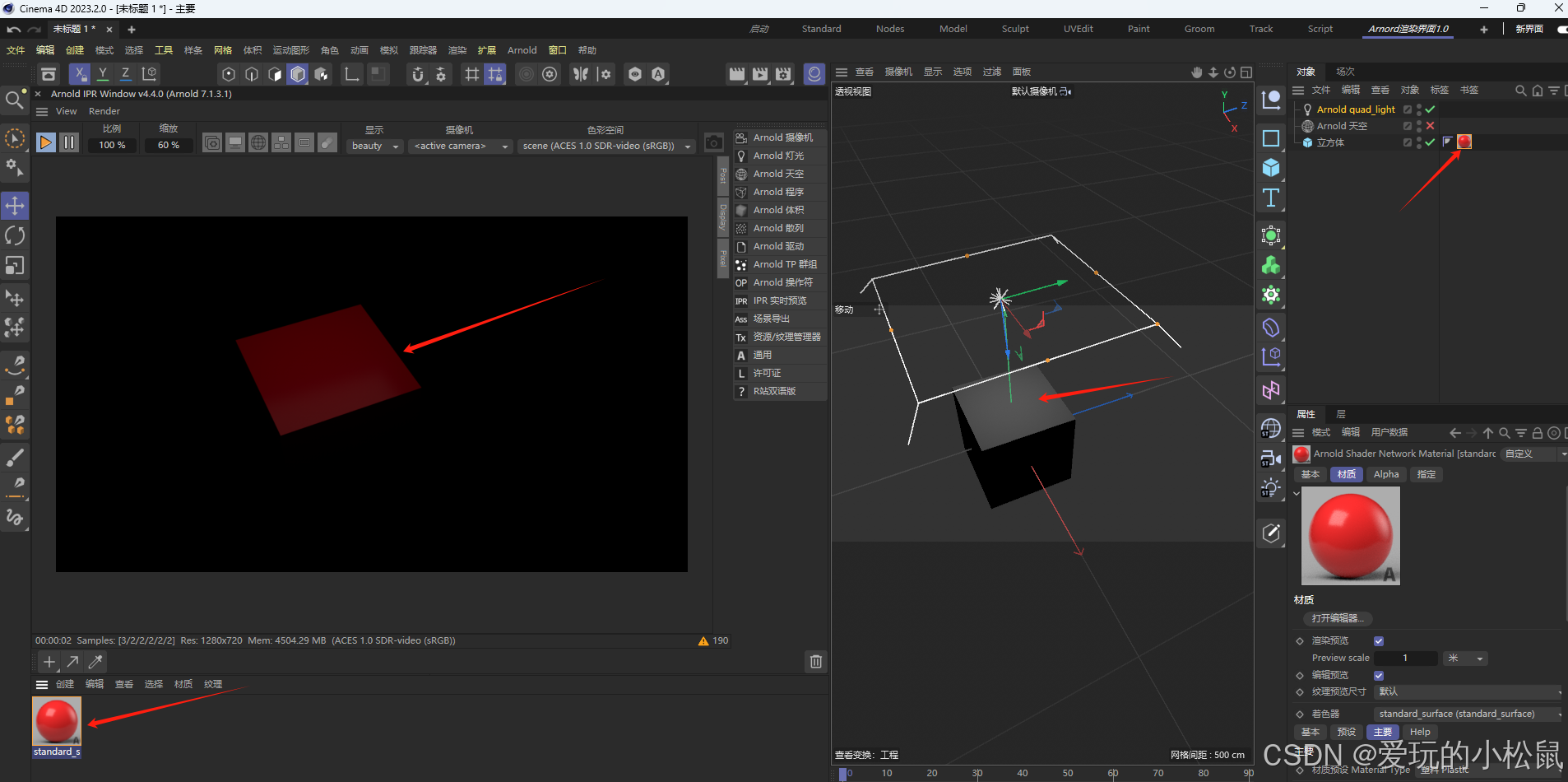
Task: Open render settings clapperboard gear icon
Action: click(783, 74)
